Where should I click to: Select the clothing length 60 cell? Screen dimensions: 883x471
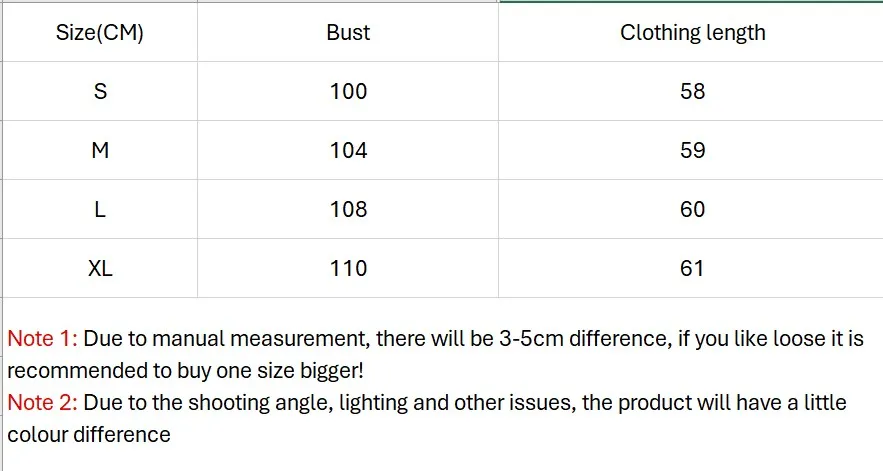click(x=691, y=210)
